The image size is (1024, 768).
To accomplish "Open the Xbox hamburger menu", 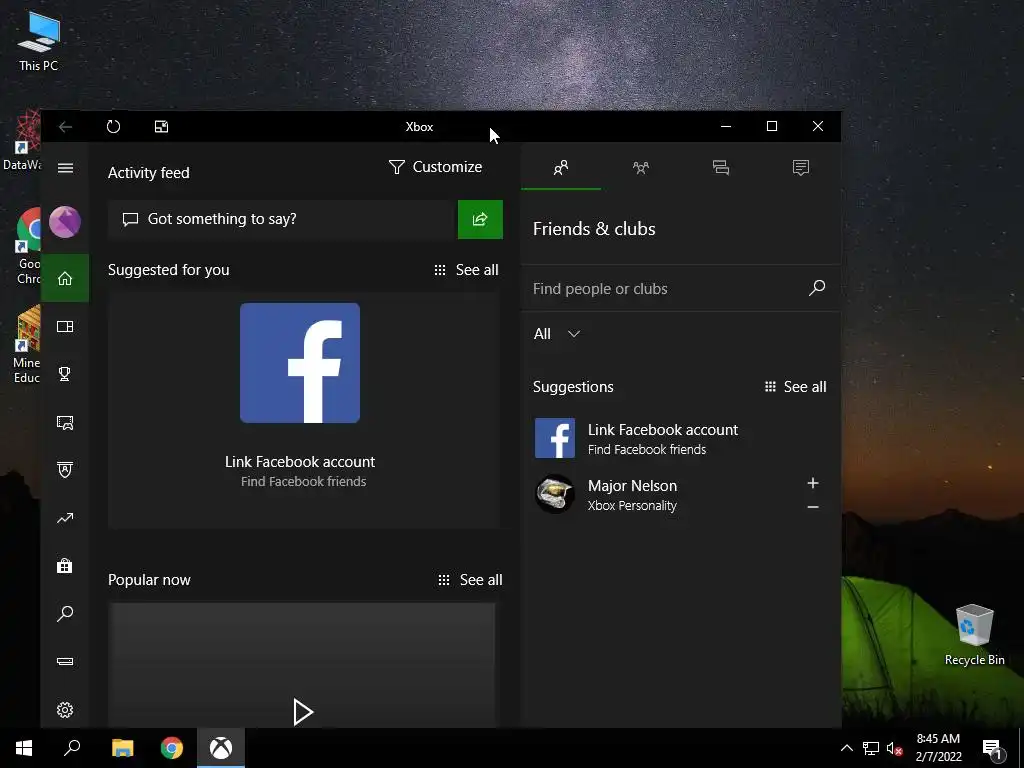I will (x=65, y=168).
